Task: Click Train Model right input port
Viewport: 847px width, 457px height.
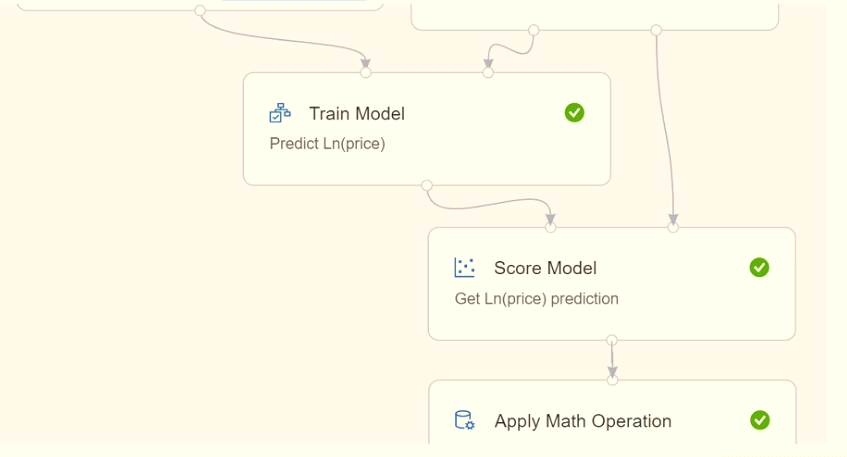Action: click(488, 72)
